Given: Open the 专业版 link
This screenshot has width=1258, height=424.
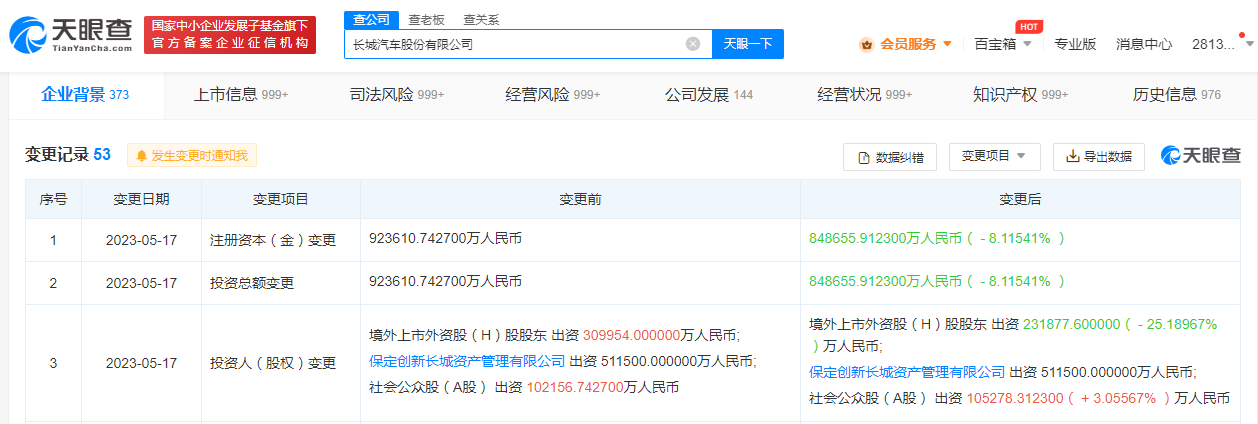Looking at the screenshot, I should tap(1075, 44).
